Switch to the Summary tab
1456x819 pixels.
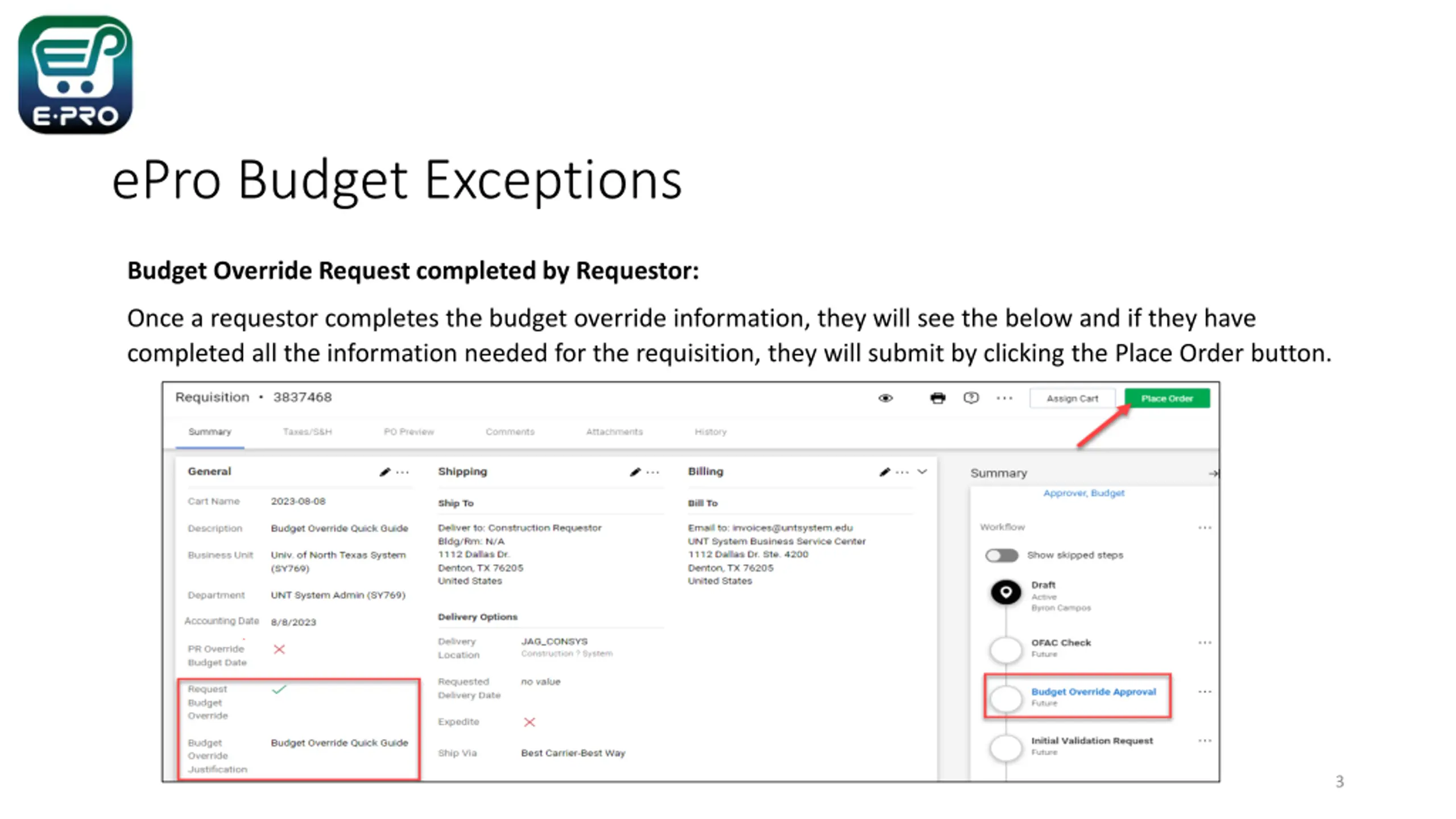[210, 432]
